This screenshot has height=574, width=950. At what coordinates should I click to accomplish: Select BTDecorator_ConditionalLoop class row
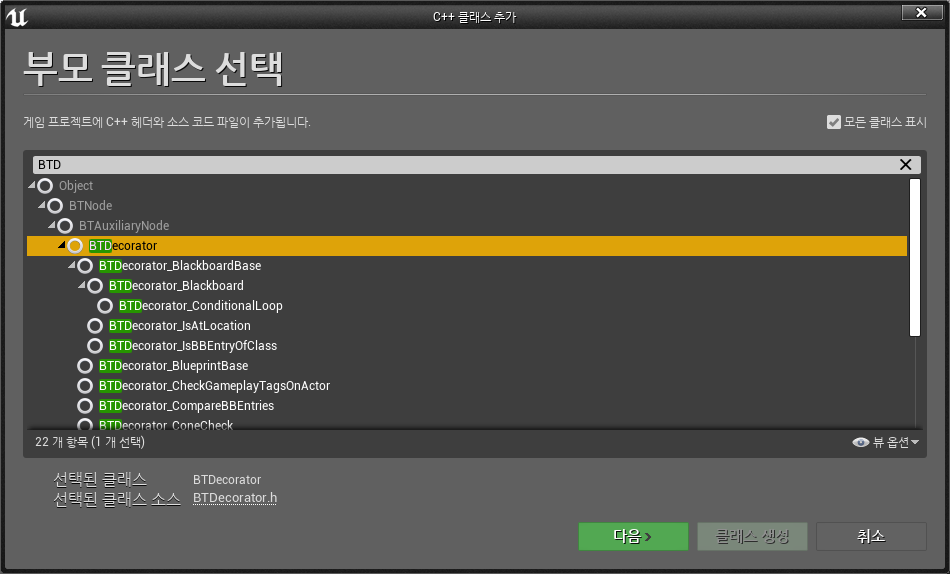click(467, 305)
